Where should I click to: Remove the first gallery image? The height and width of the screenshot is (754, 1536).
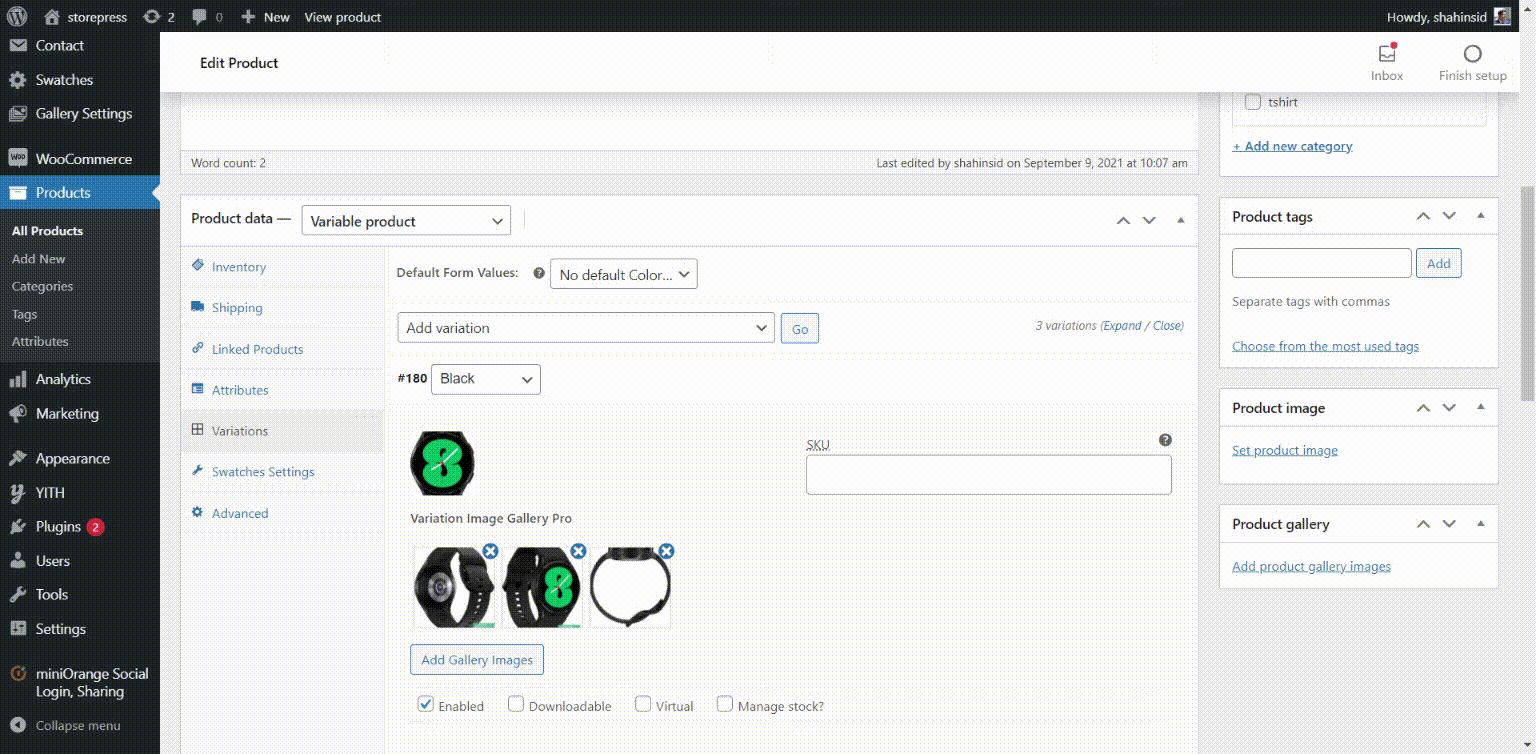pos(490,551)
